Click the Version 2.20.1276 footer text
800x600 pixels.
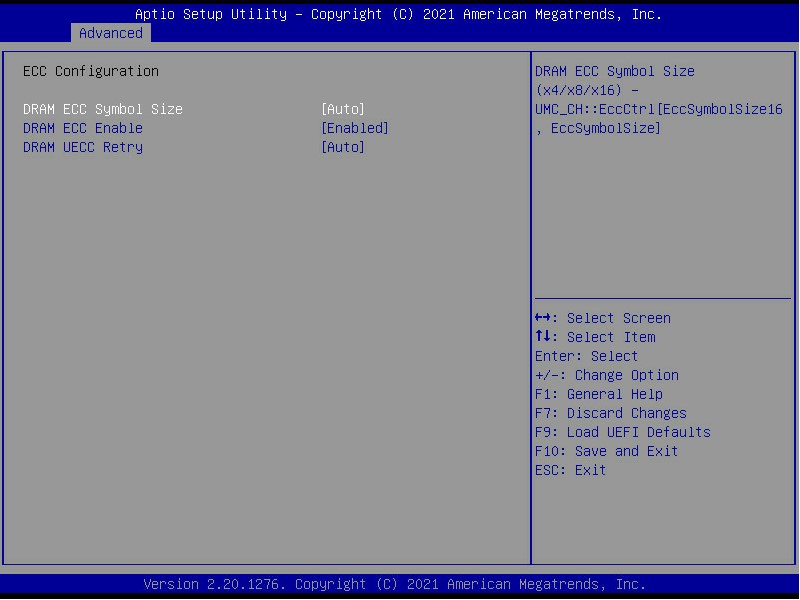(394, 584)
